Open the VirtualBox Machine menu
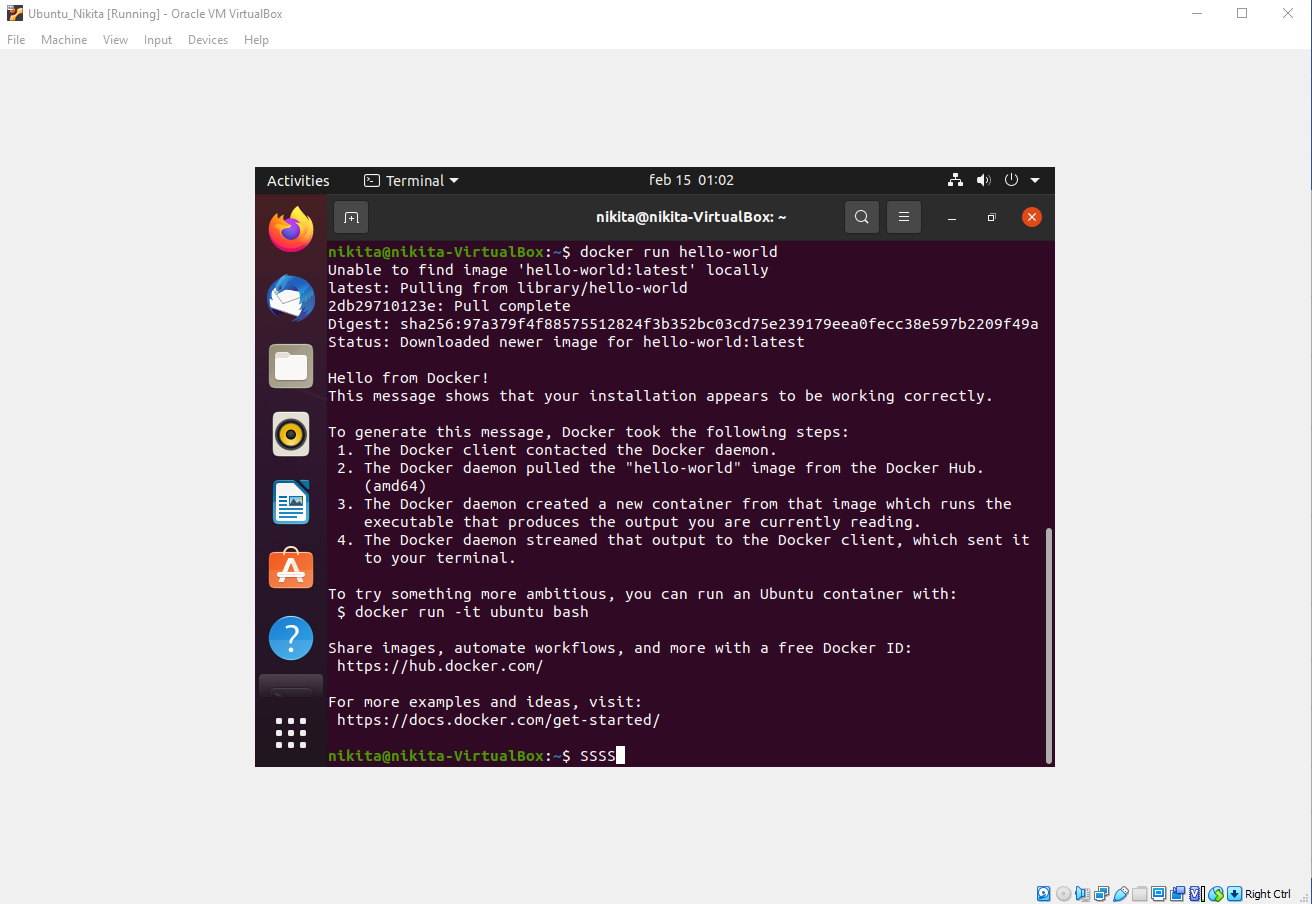The image size is (1312, 904). 64,40
